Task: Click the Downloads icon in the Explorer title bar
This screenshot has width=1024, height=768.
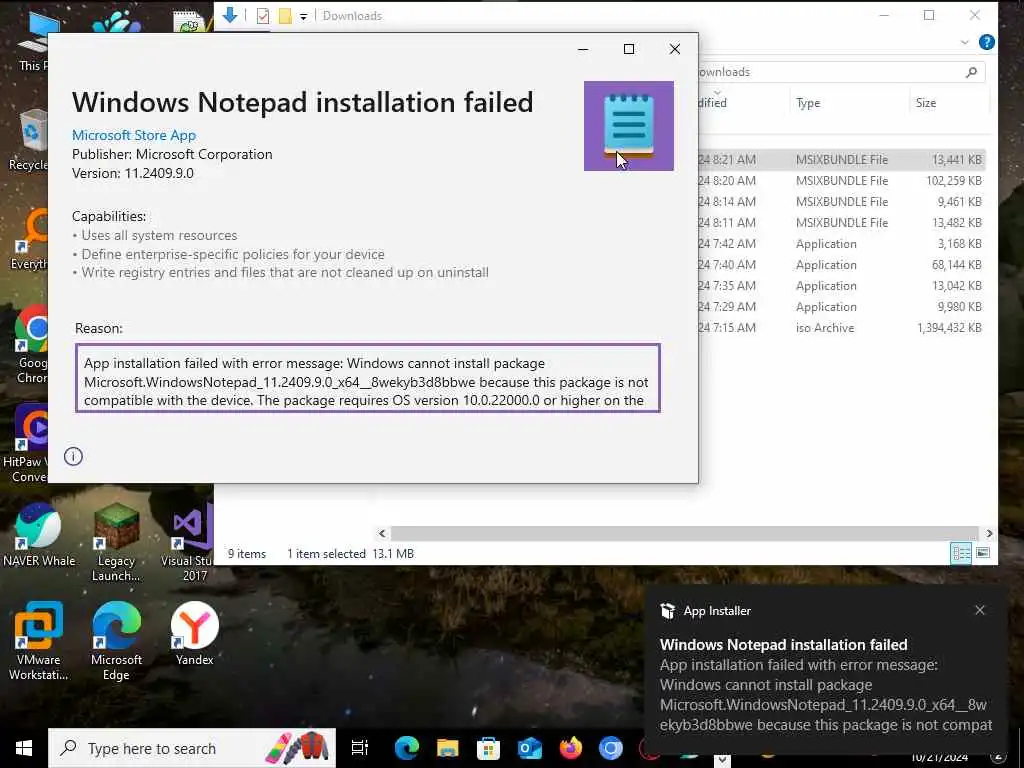Action: click(x=230, y=15)
